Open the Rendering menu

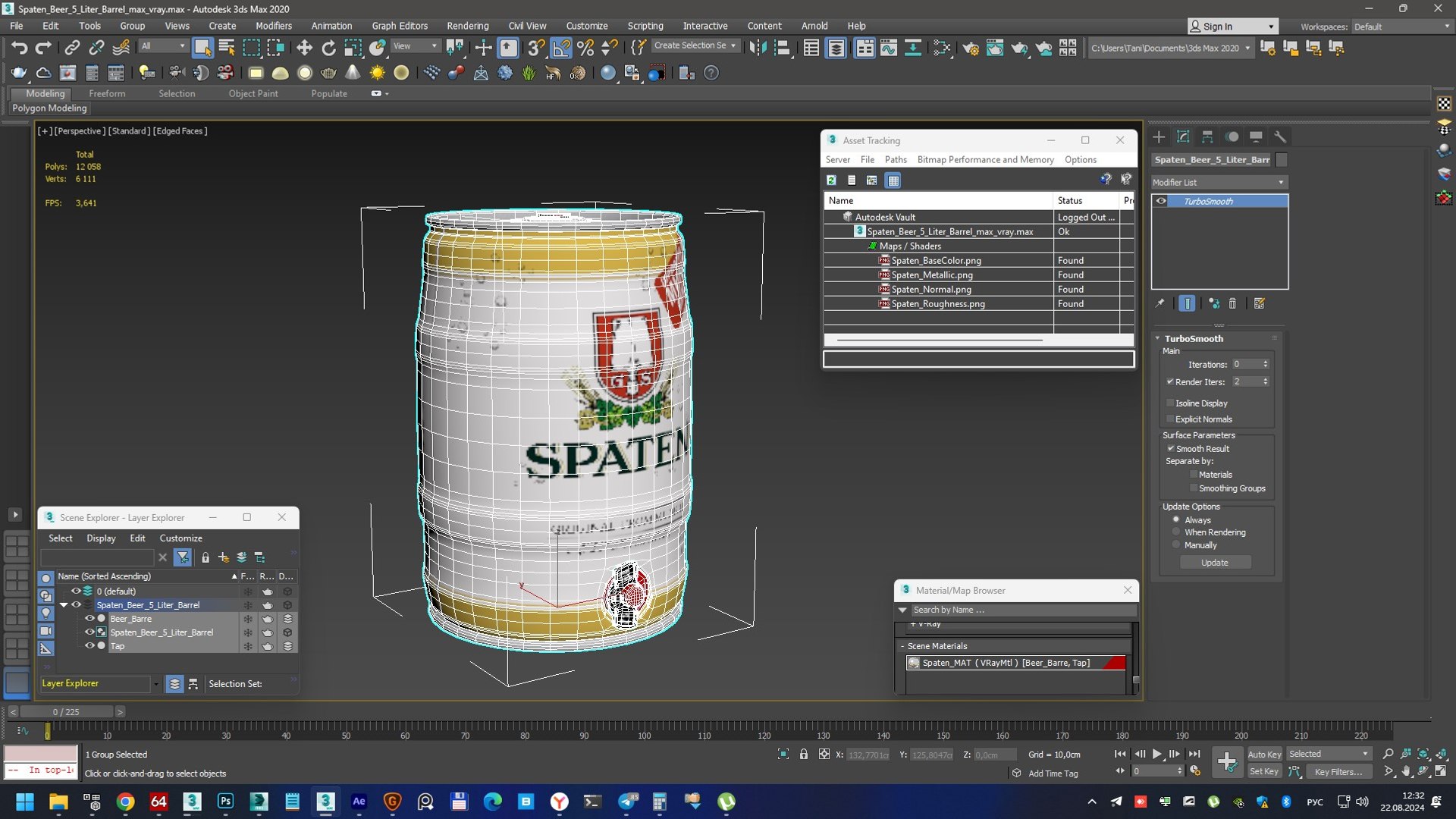(x=467, y=26)
